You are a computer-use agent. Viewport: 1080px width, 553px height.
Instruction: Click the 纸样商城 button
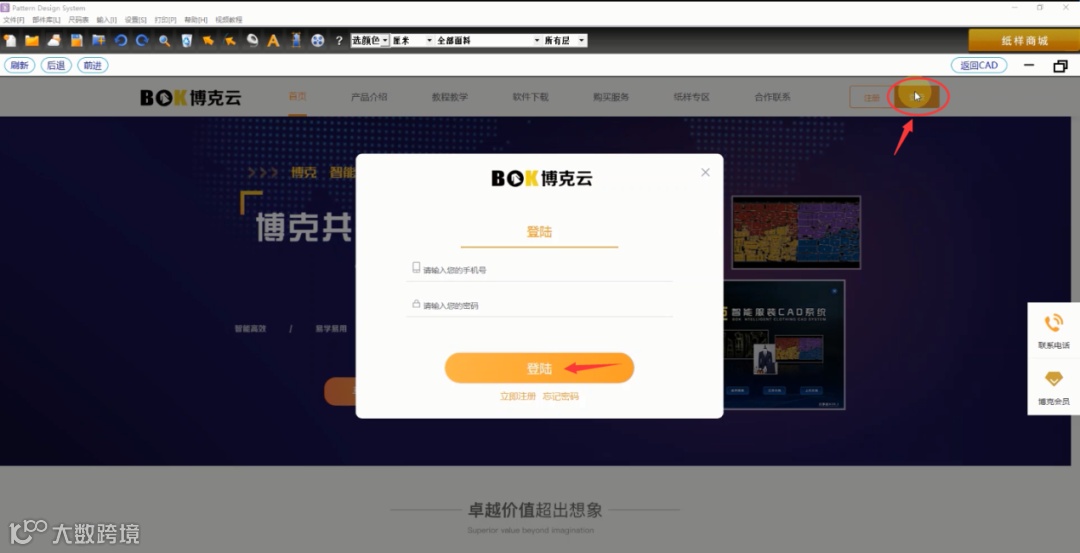pyautogui.click(x=1024, y=41)
